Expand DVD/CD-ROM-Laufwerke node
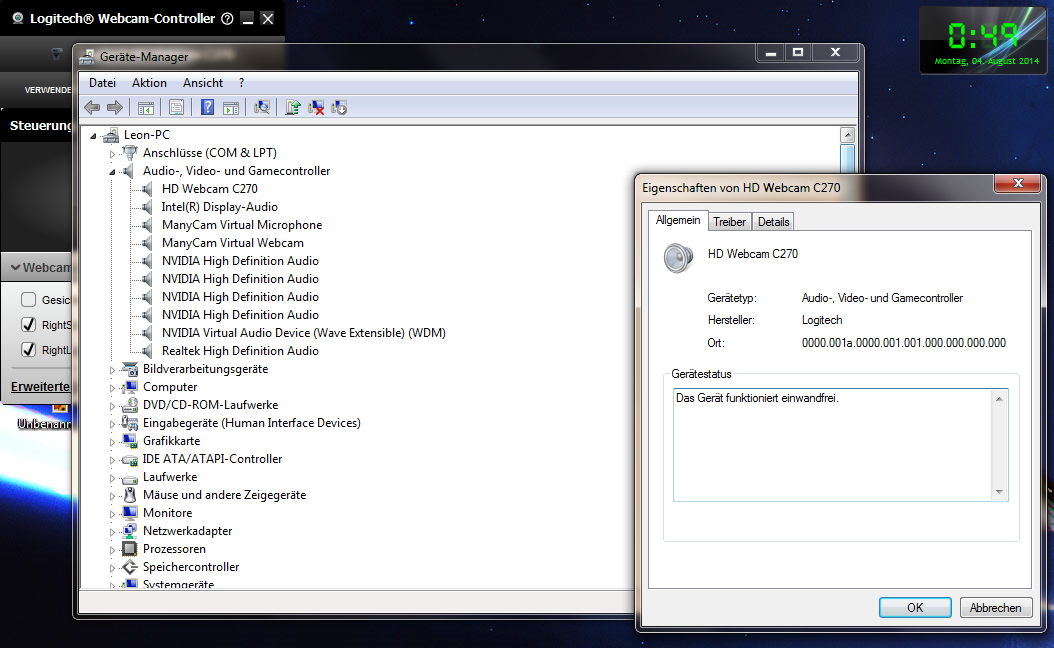This screenshot has width=1054, height=648. tap(112, 406)
